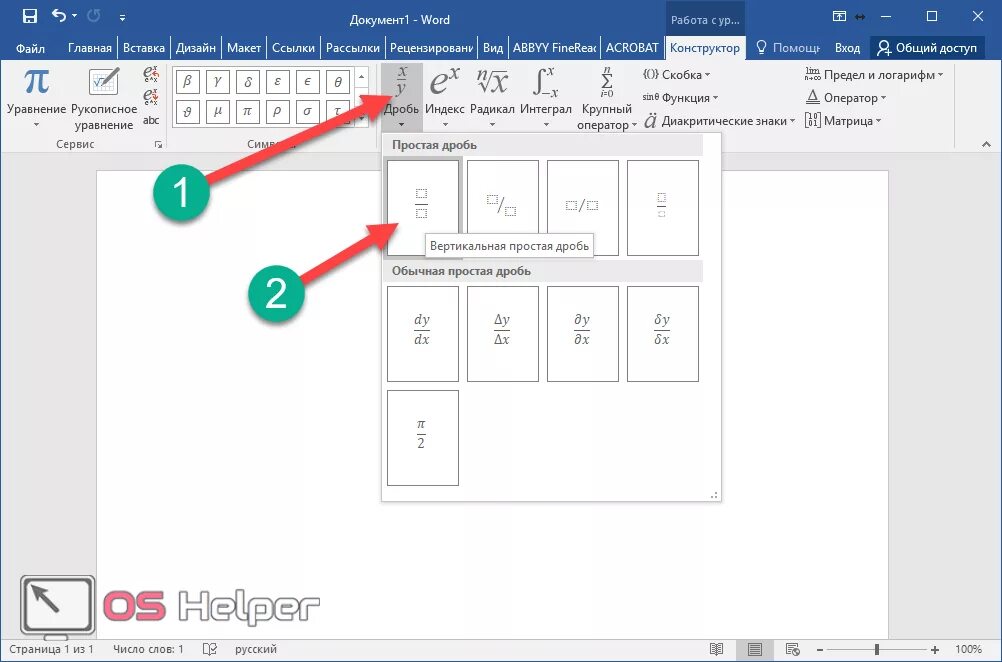
Task: Insert the π over 2 fraction
Action: 422,438
